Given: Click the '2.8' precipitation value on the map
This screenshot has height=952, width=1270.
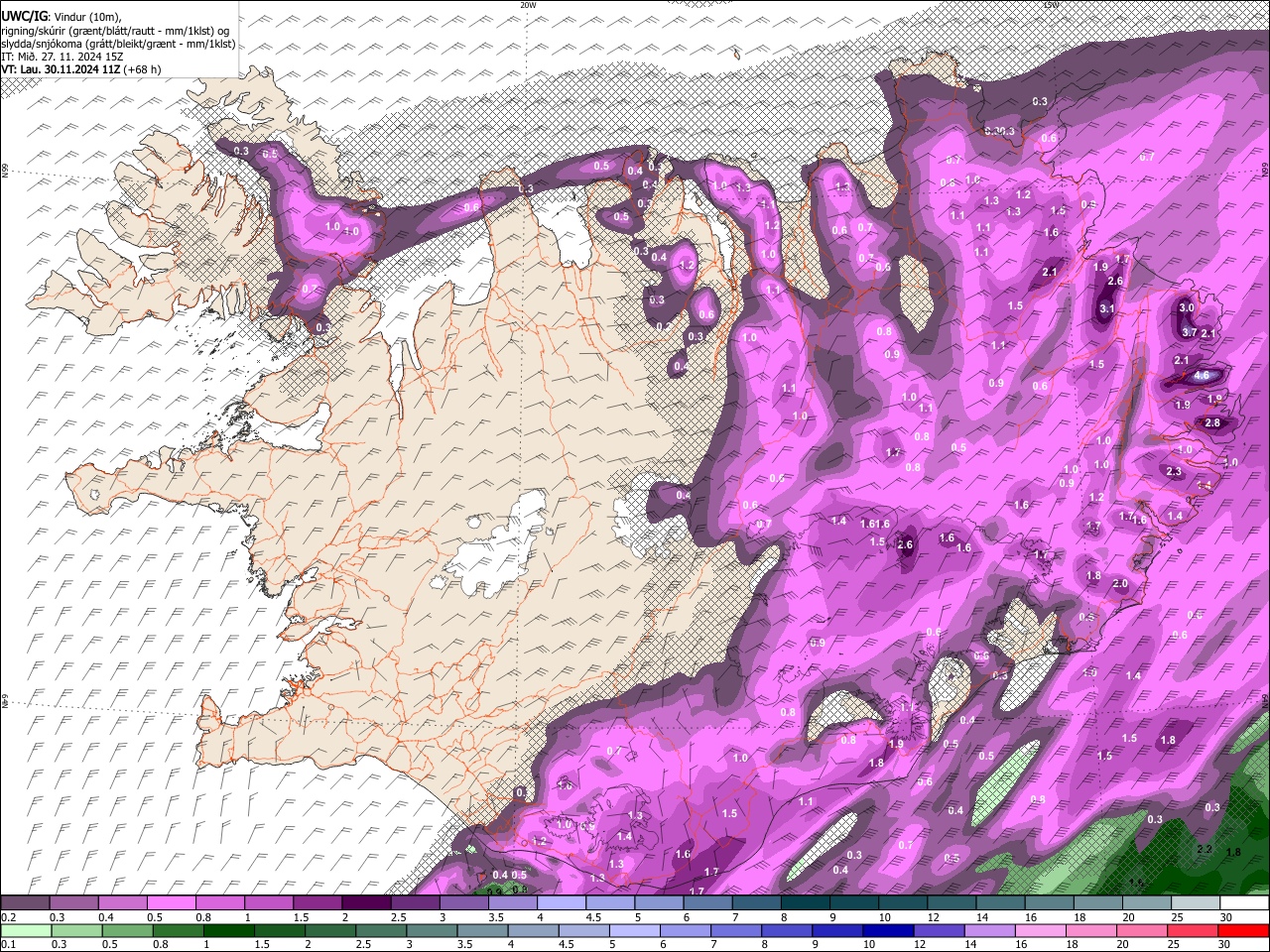Looking at the screenshot, I should point(1211,422).
